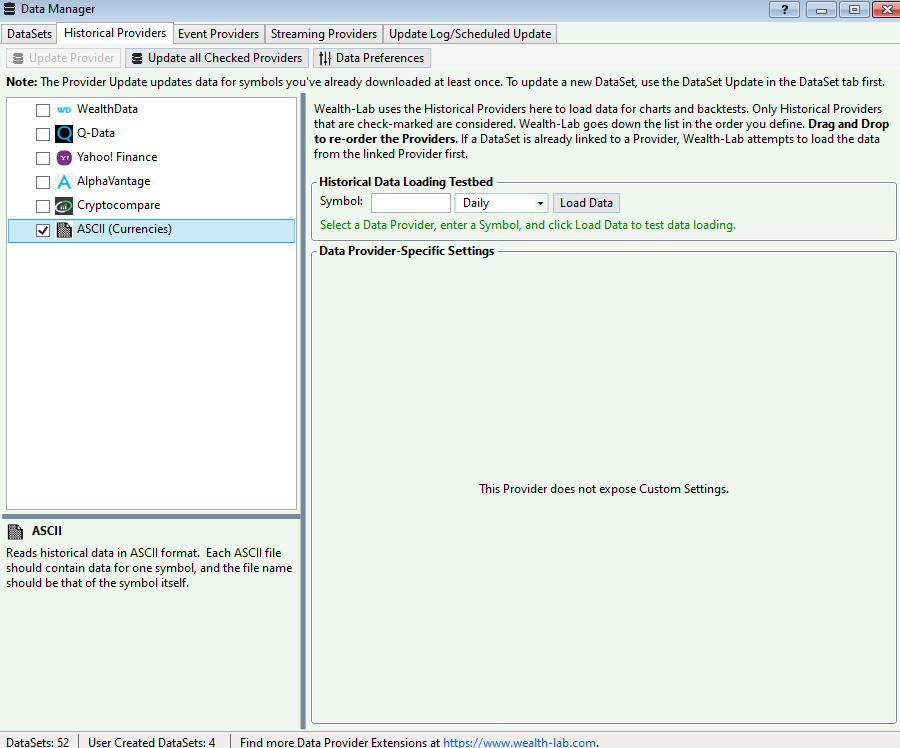Click the Yahoo! Finance purple icon

64,158
